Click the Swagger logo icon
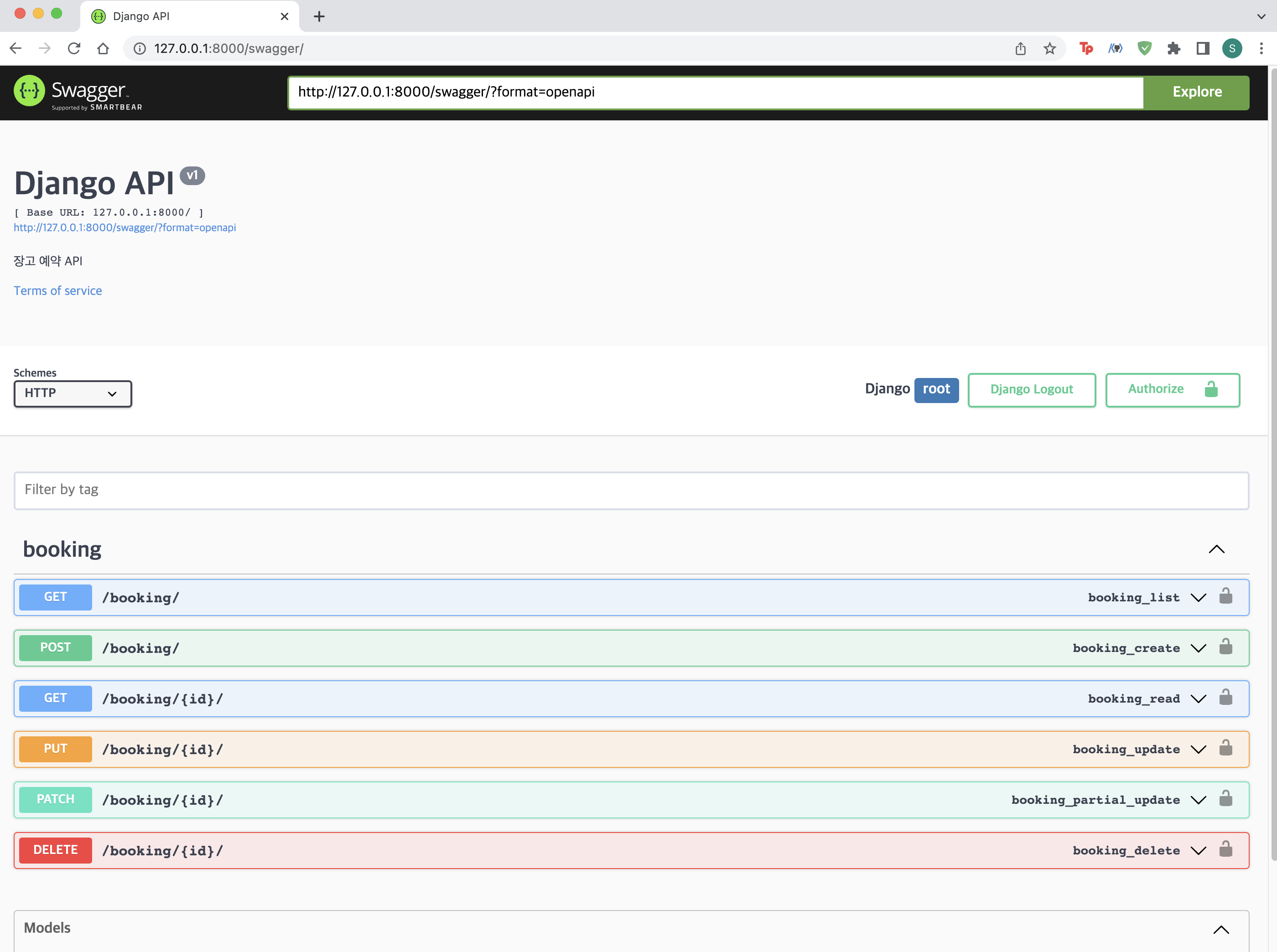The image size is (1277, 952). (29, 91)
